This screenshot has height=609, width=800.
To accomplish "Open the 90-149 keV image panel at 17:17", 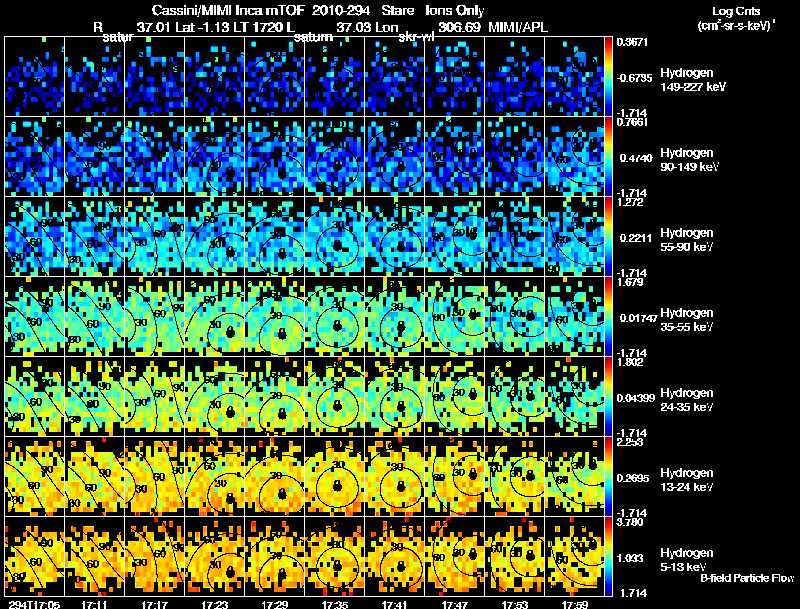I will tap(155, 157).
